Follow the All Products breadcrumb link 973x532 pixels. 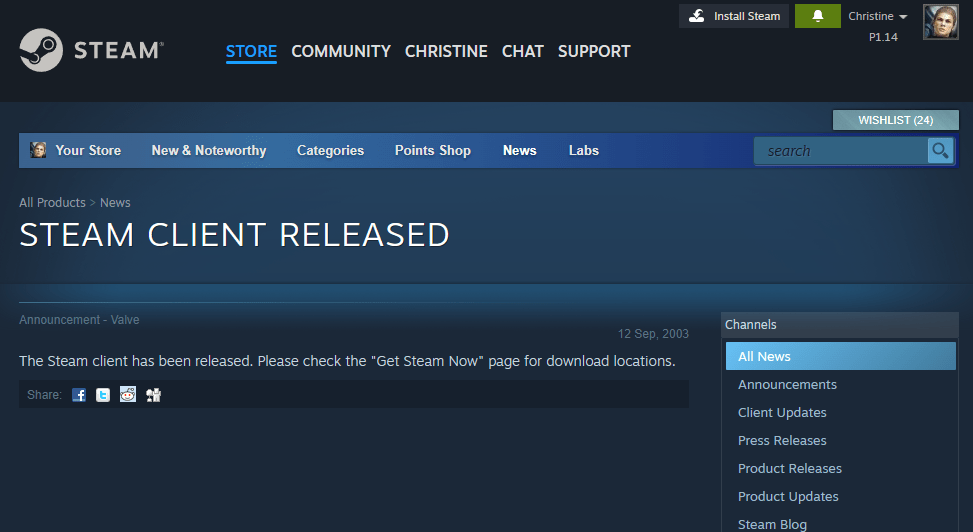pyautogui.click(x=52, y=202)
